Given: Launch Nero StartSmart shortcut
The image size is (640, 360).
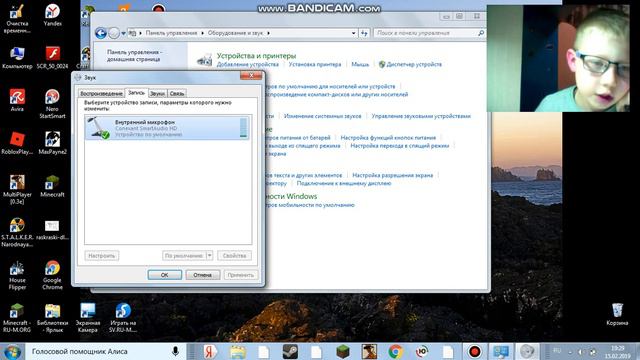Looking at the screenshot, I should [52, 104].
